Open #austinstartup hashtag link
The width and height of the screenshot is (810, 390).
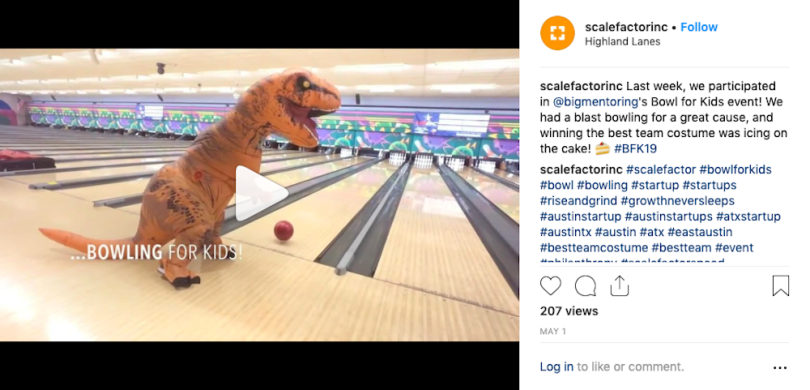point(581,216)
